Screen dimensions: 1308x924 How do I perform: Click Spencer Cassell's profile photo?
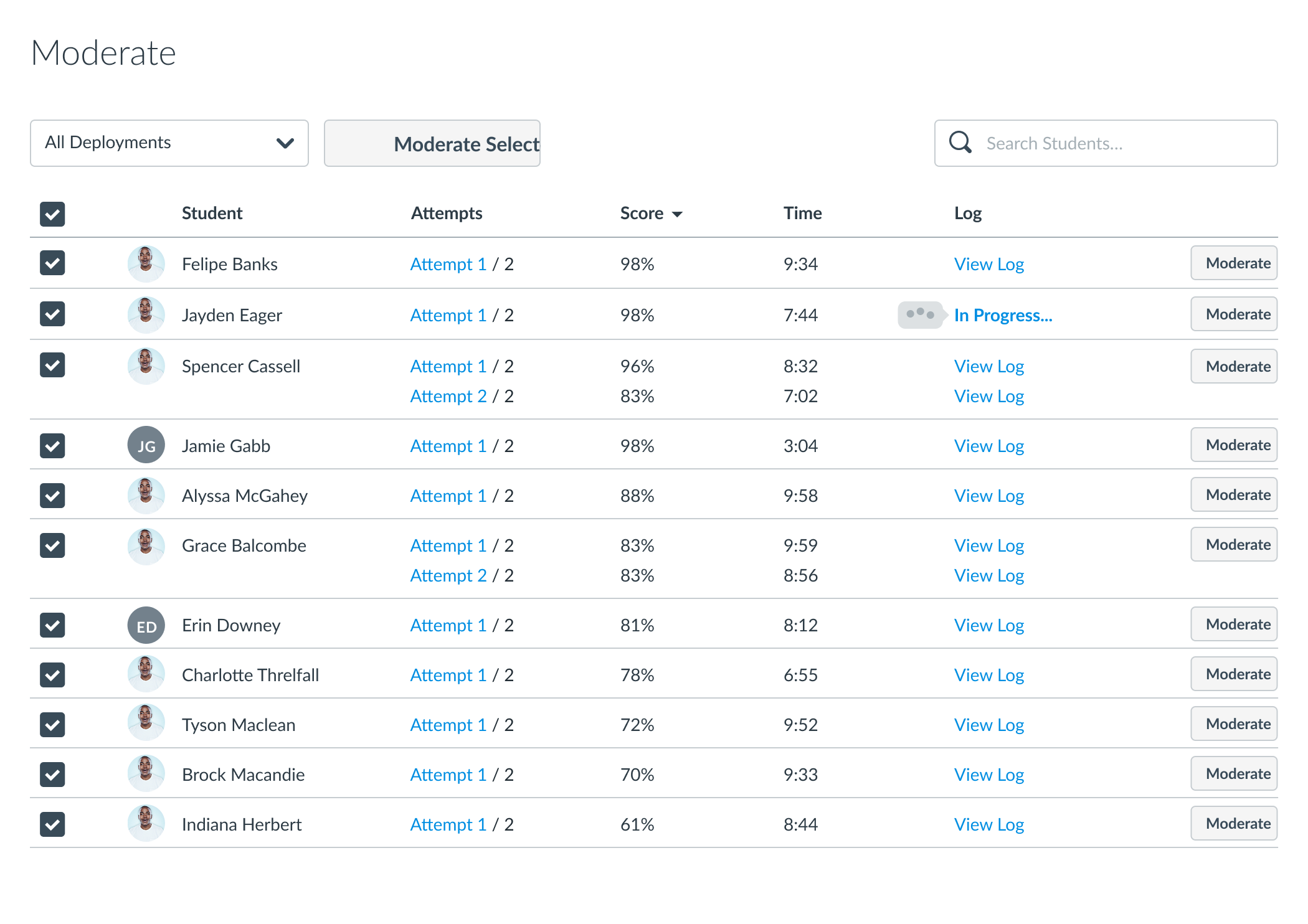click(x=146, y=366)
